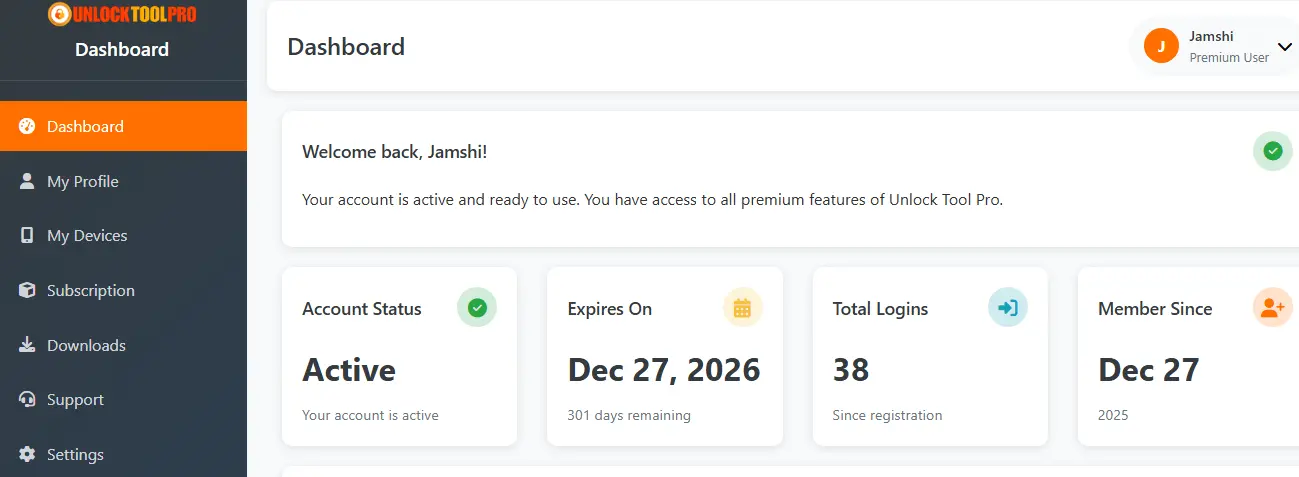1299x477 pixels.
Task: Click green checkmark on Account Status card
Action: point(477,308)
